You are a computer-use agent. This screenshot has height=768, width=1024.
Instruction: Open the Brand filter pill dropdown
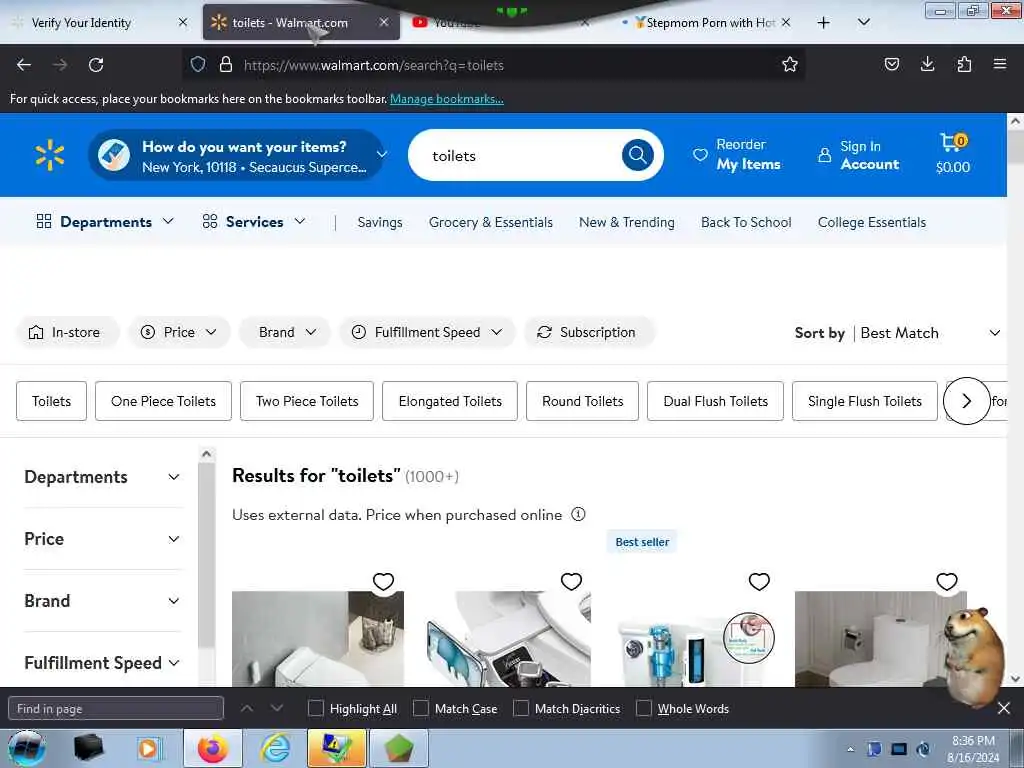(x=285, y=332)
